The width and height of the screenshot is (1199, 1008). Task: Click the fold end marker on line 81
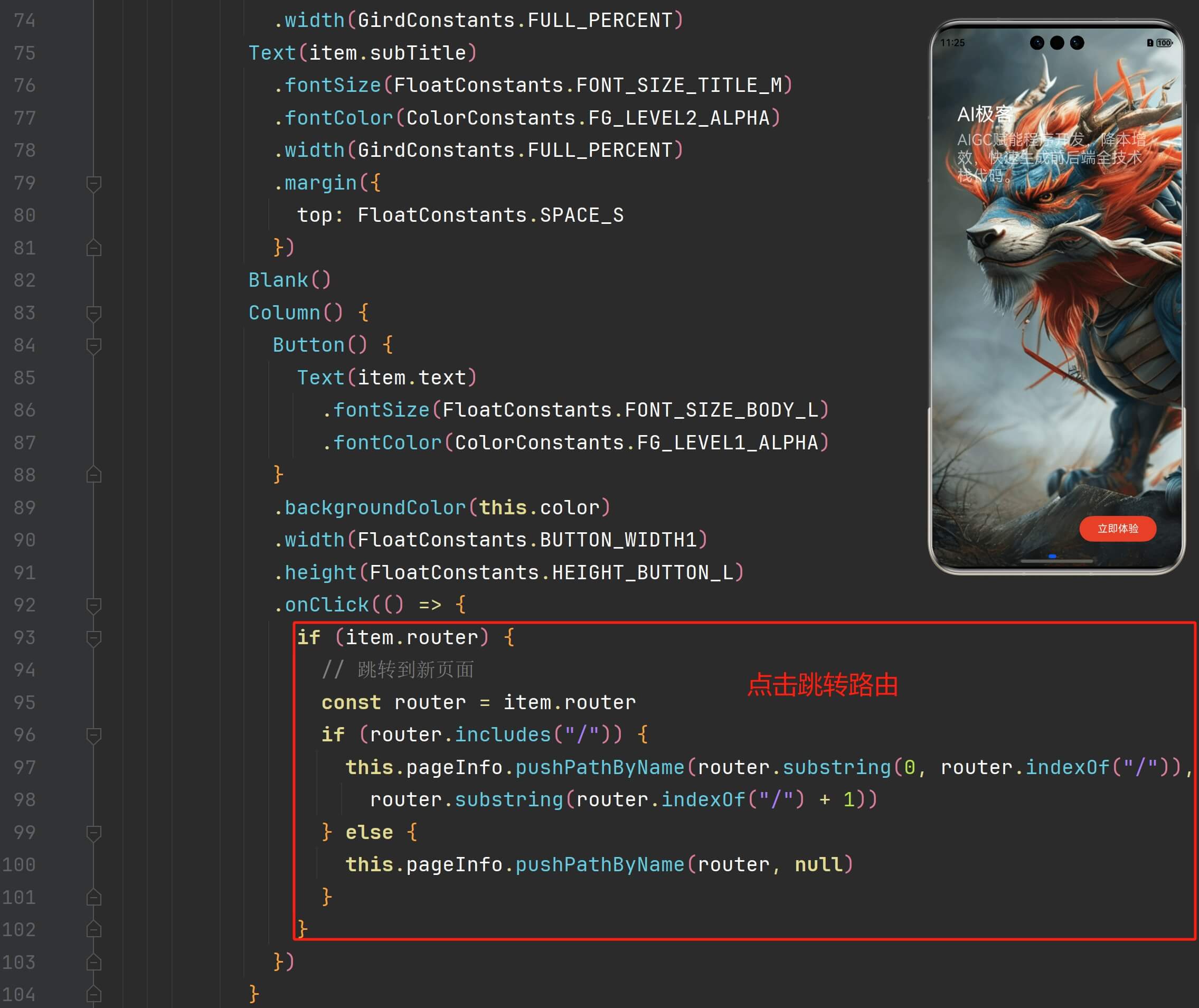(x=93, y=248)
